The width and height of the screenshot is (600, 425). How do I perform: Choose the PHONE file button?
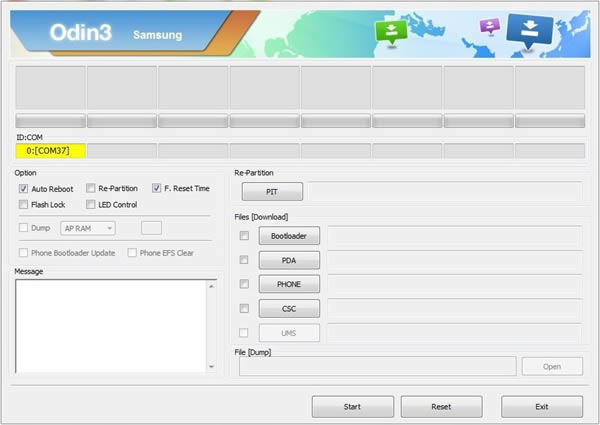coord(289,284)
